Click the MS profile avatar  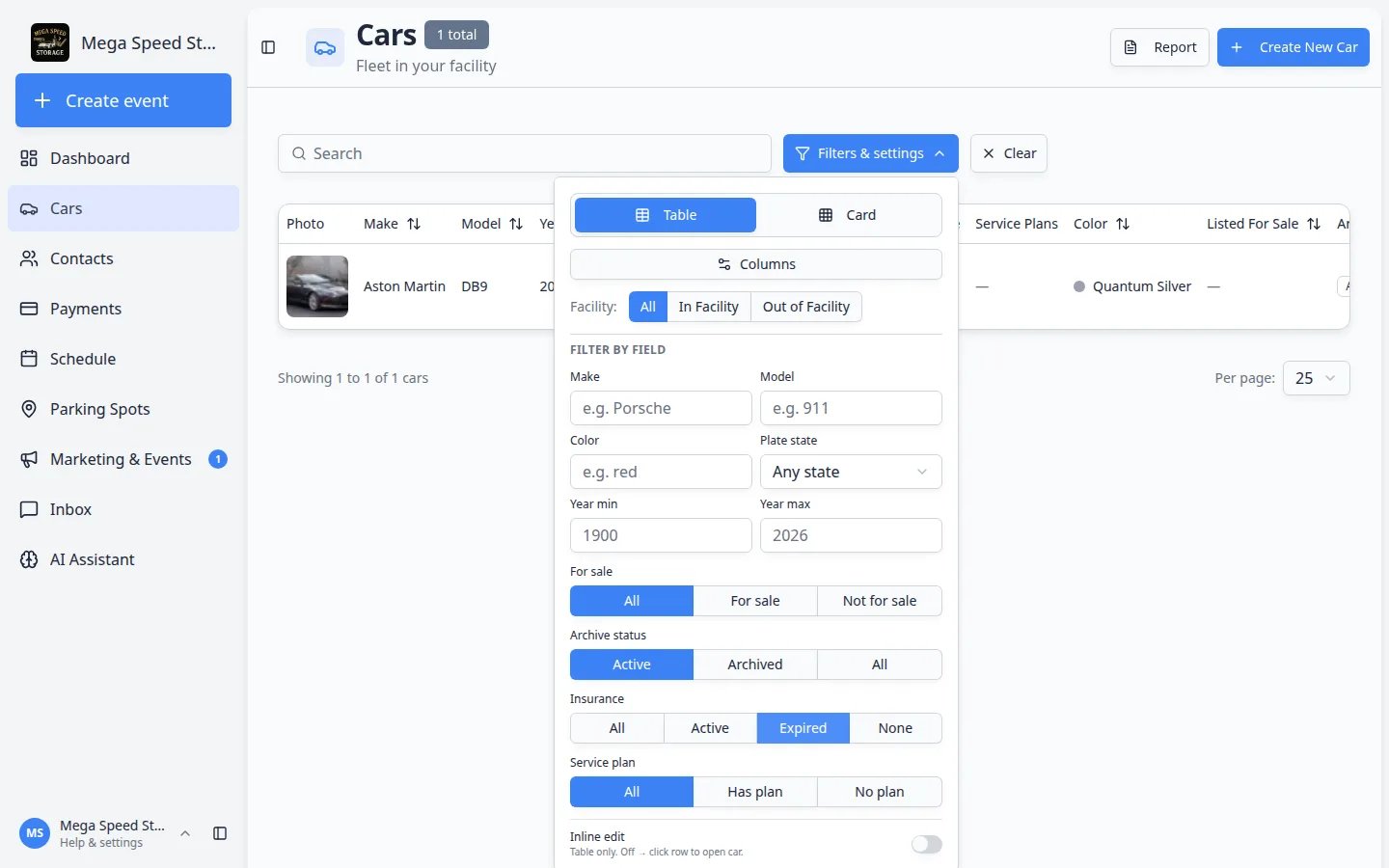point(35,833)
